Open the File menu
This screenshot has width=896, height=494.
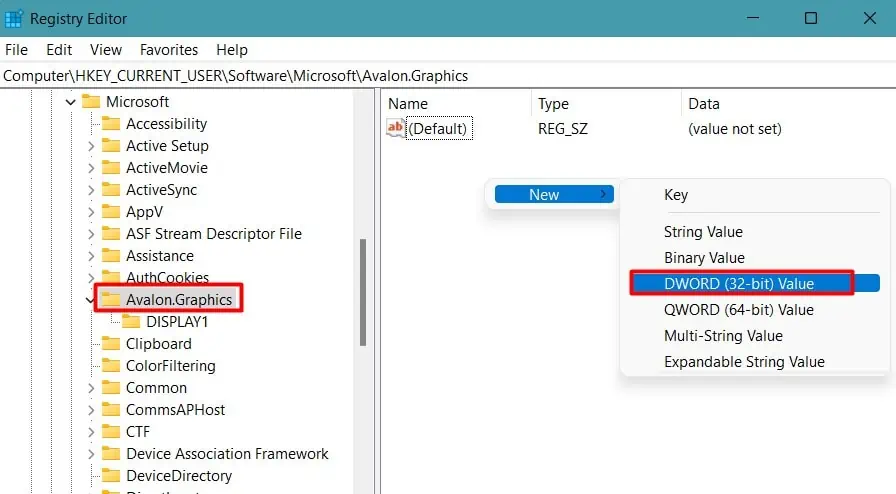[x=16, y=50]
